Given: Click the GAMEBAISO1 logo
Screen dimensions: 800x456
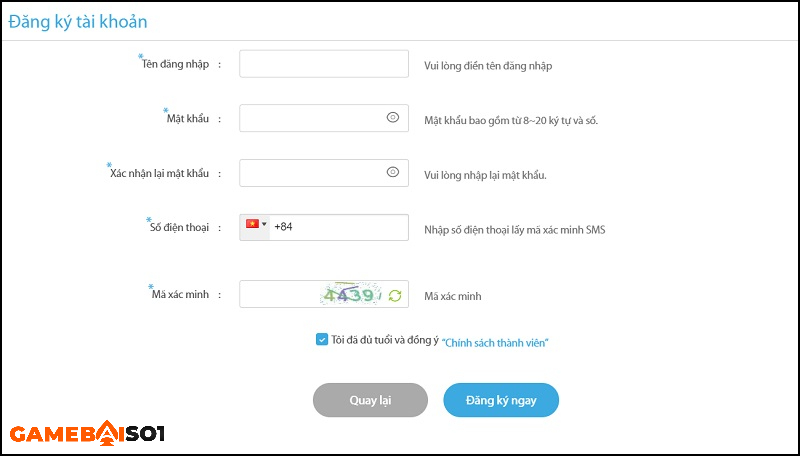Looking at the screenshot, I should pos(87,433).
